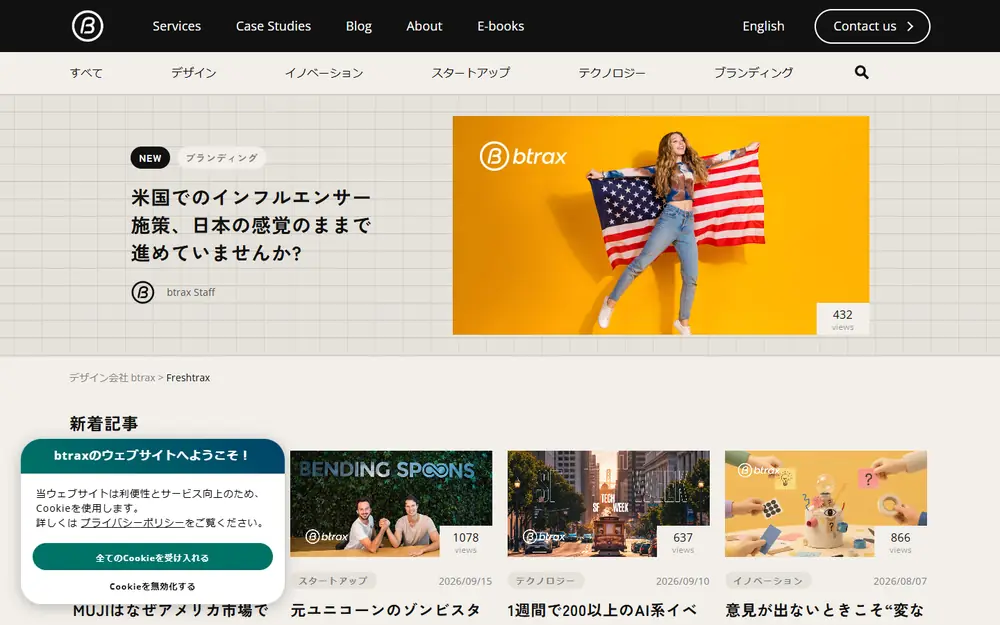Open Case Studies in top navigation
This screenshot has width=1000, height=625.
pyautogui.click(x=274, y=26)
